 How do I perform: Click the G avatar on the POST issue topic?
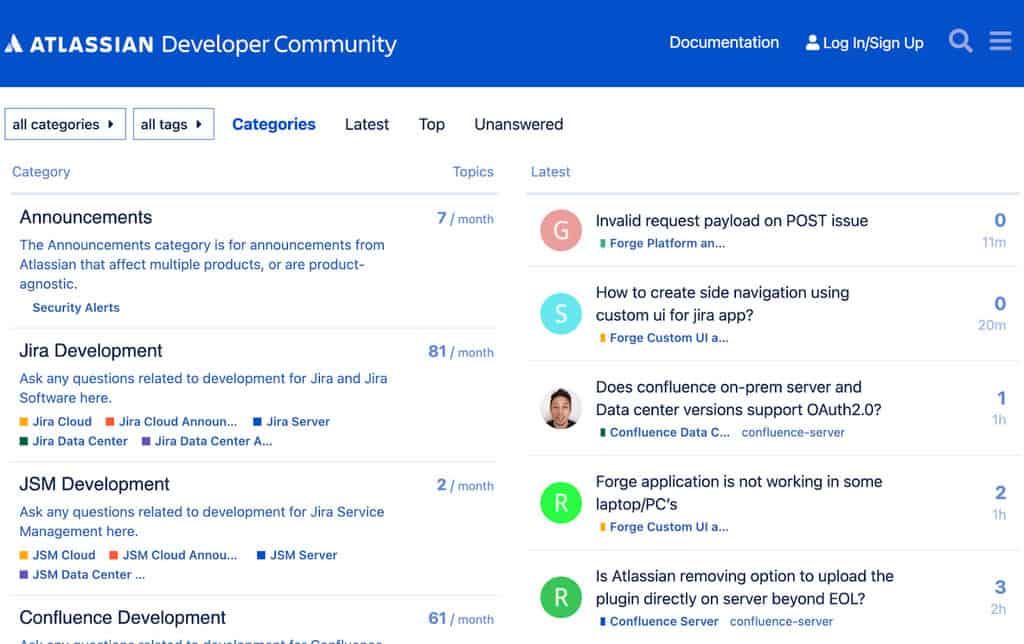pyautogui.click(x=560, y=230)
